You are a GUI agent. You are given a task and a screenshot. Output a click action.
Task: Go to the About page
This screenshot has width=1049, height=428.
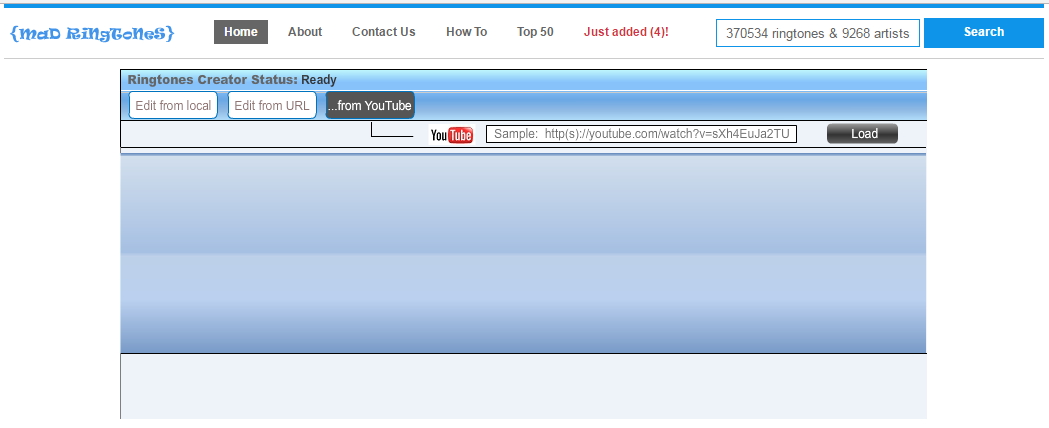coord(305,32)
